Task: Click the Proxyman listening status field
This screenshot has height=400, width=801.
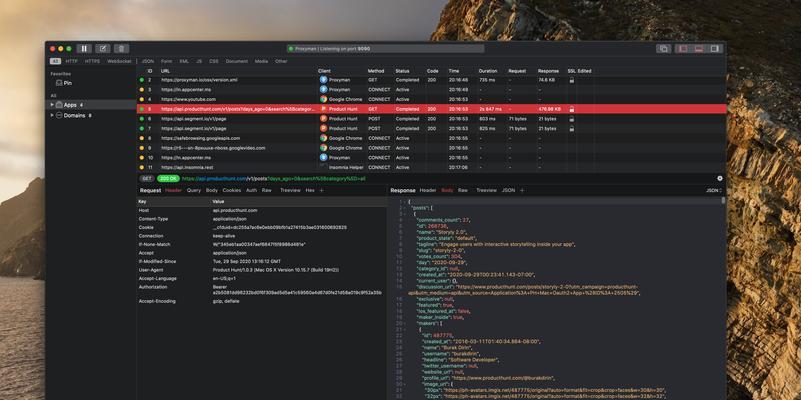Action: pos(385,49)
